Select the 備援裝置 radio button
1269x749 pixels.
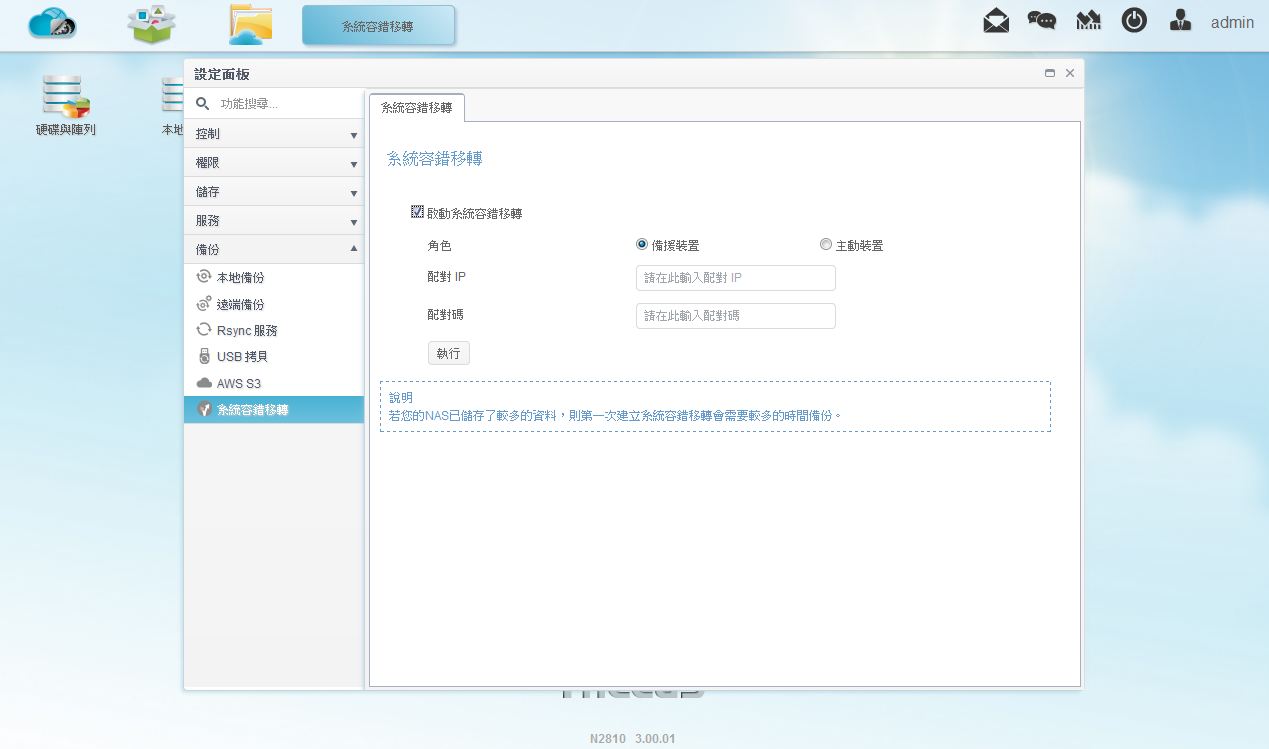click(642, 244)
